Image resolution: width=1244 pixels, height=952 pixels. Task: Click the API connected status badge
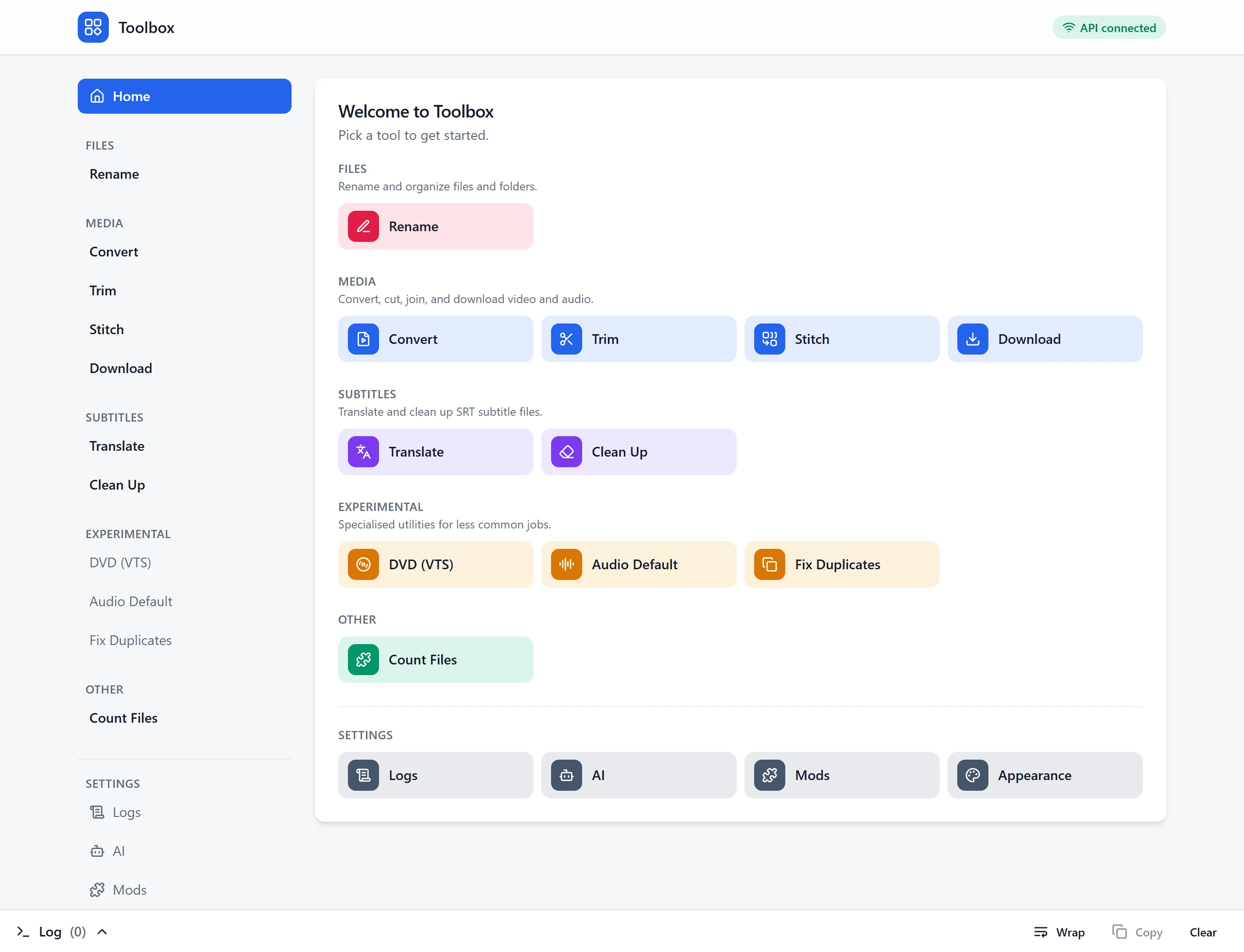click(1108, 28)
